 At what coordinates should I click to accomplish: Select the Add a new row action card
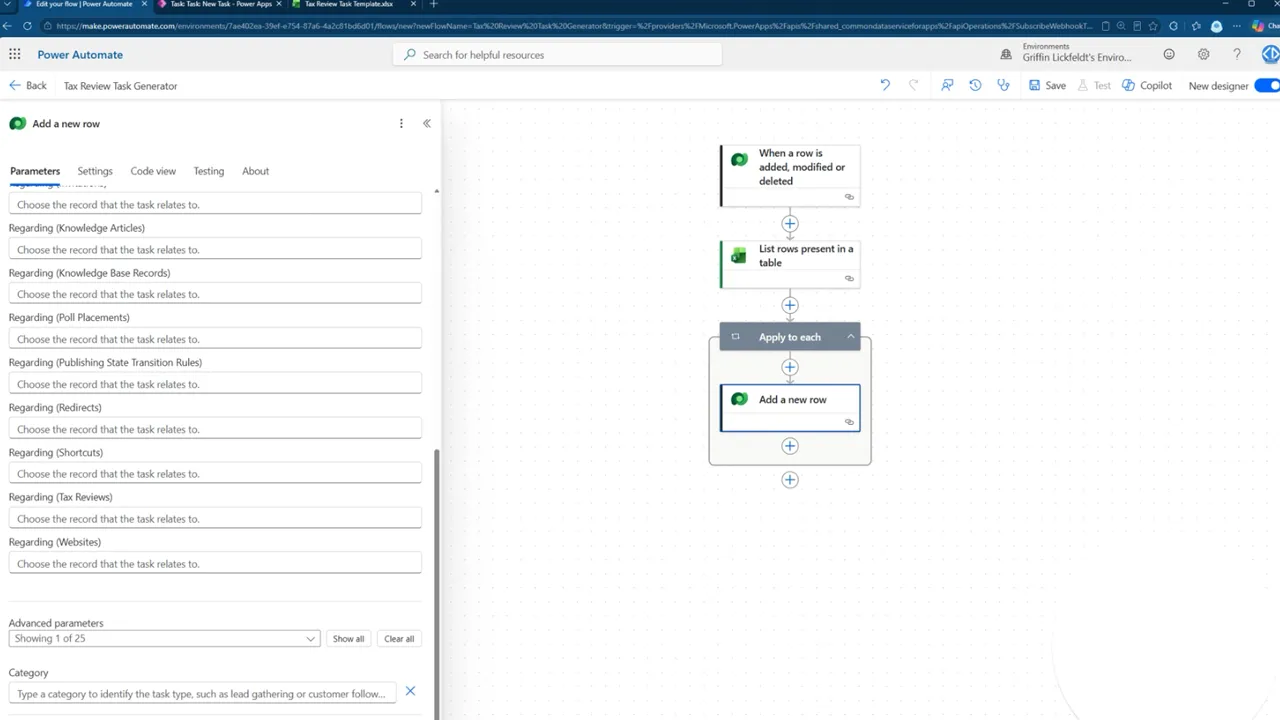790,408
